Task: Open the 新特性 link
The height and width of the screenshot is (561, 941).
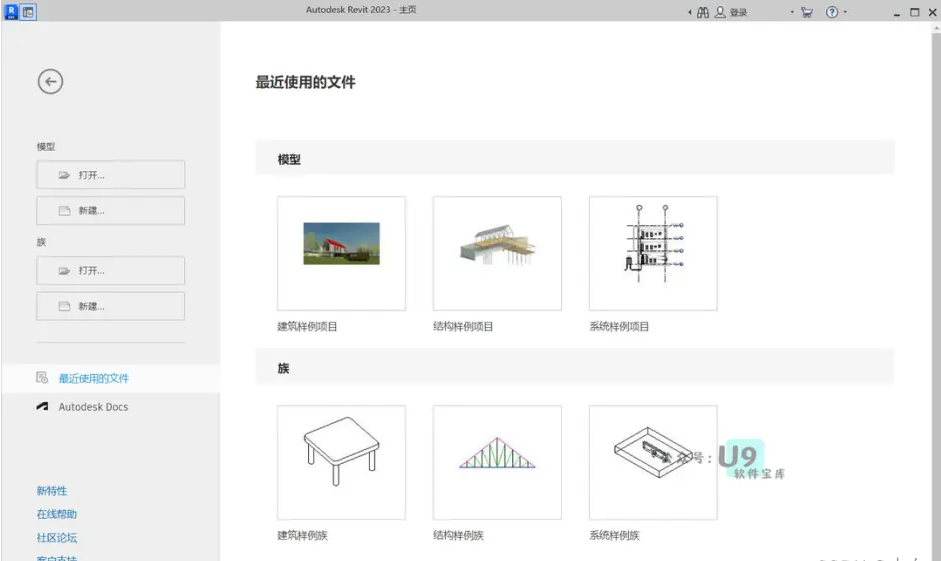Action: [x=52, y=490]
